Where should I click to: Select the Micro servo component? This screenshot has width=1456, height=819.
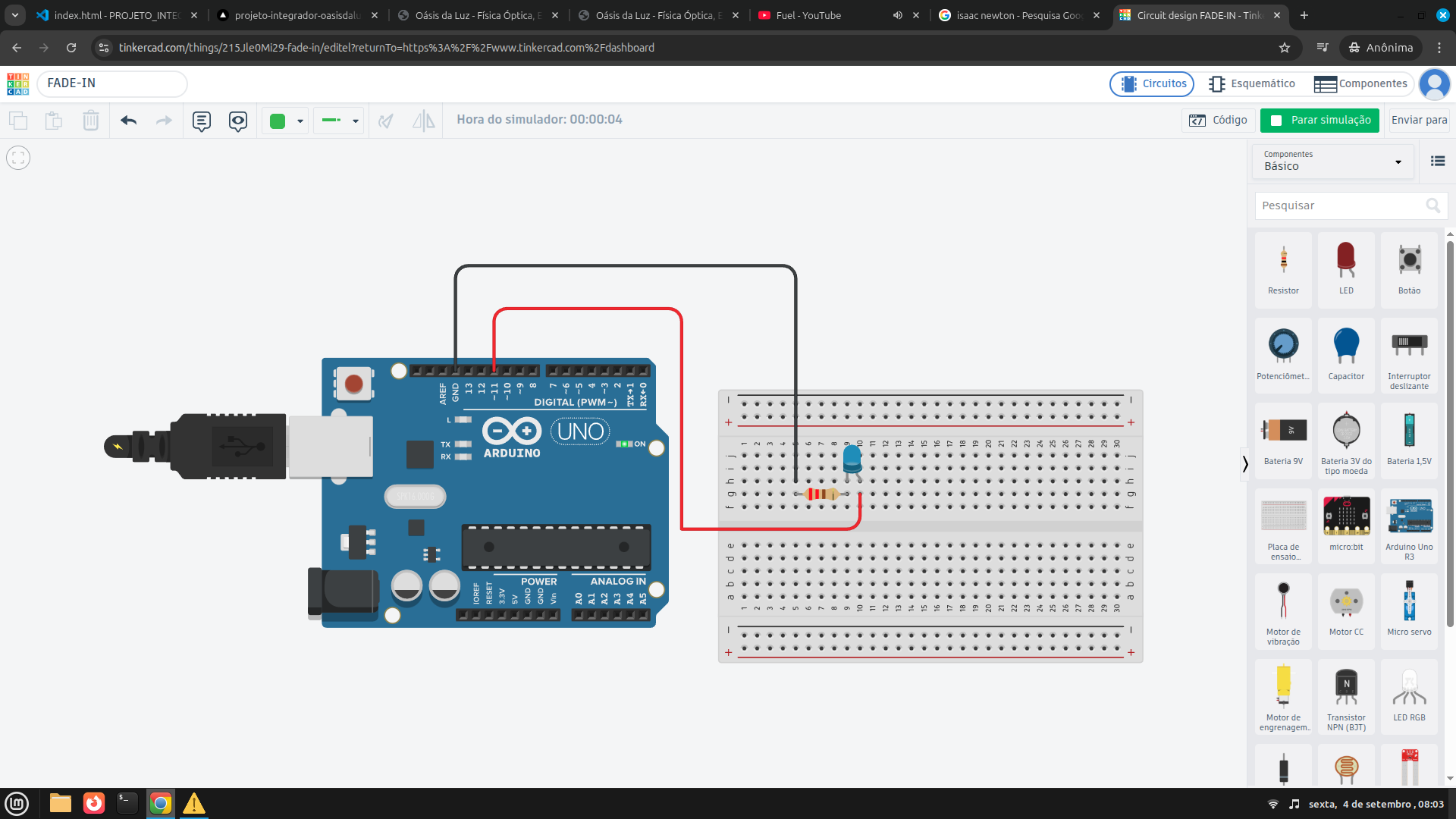click(x=1409, y=610)
